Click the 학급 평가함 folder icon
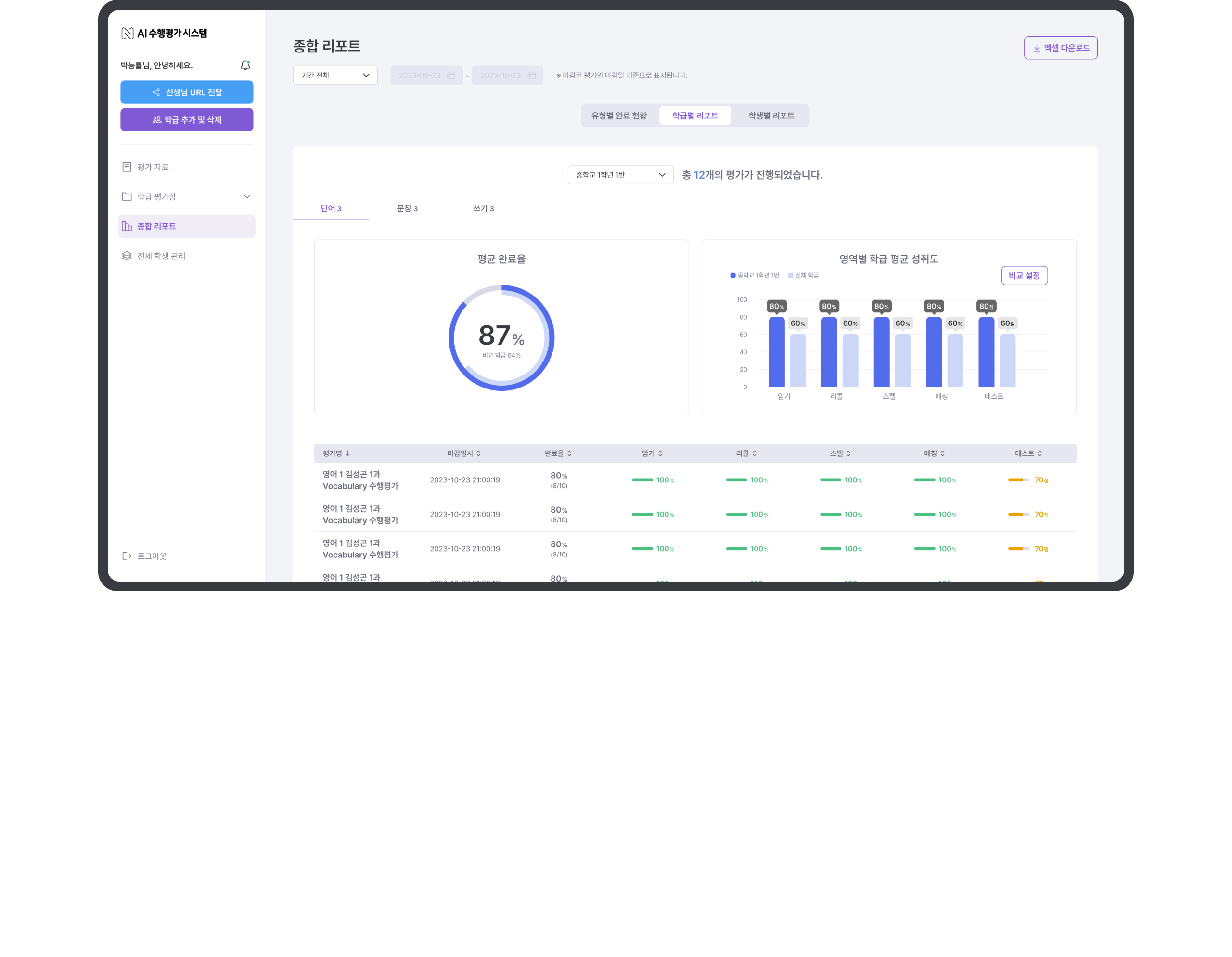 tap(127, 196)
